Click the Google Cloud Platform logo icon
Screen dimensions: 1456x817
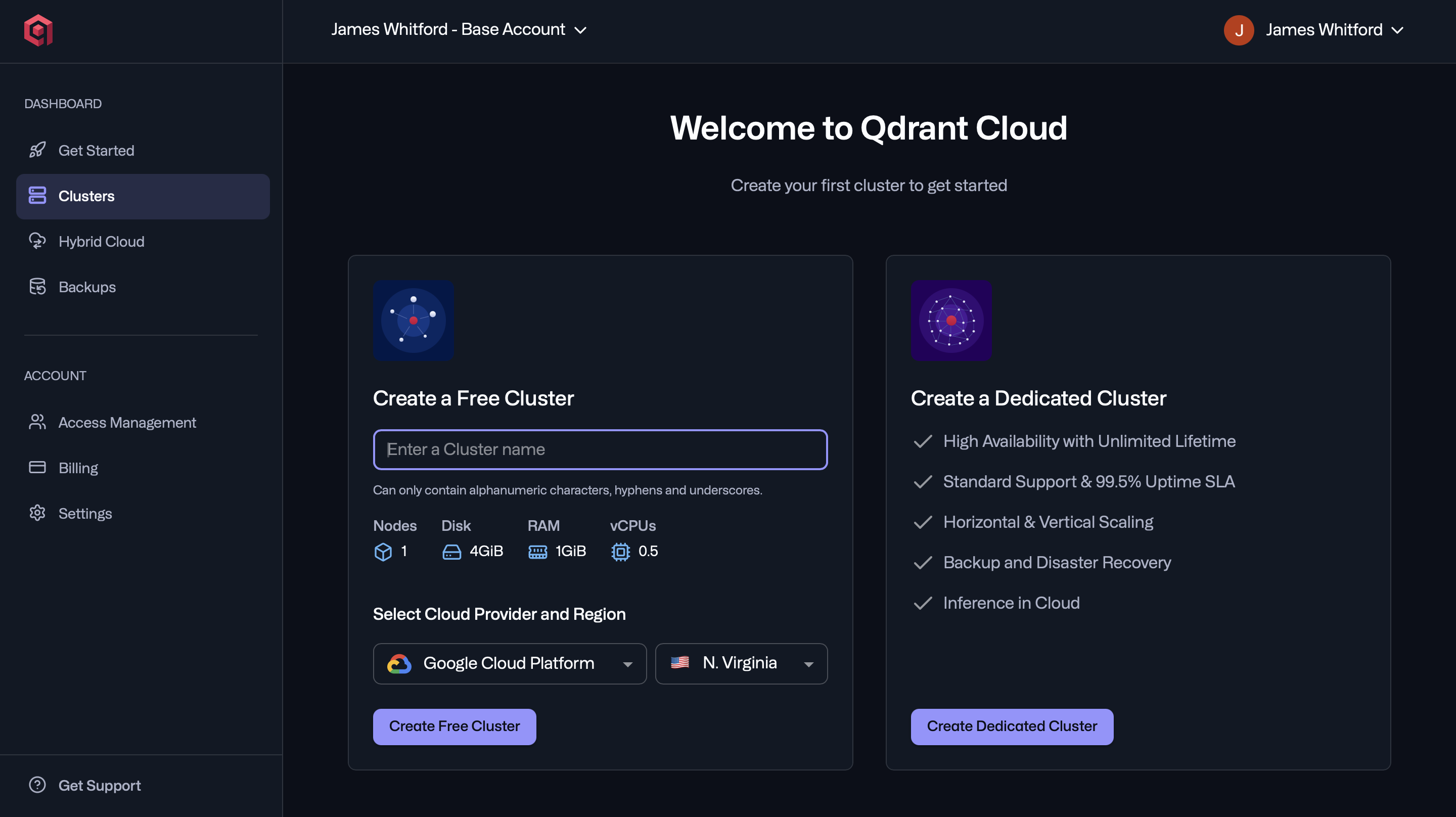click(399, 663)
